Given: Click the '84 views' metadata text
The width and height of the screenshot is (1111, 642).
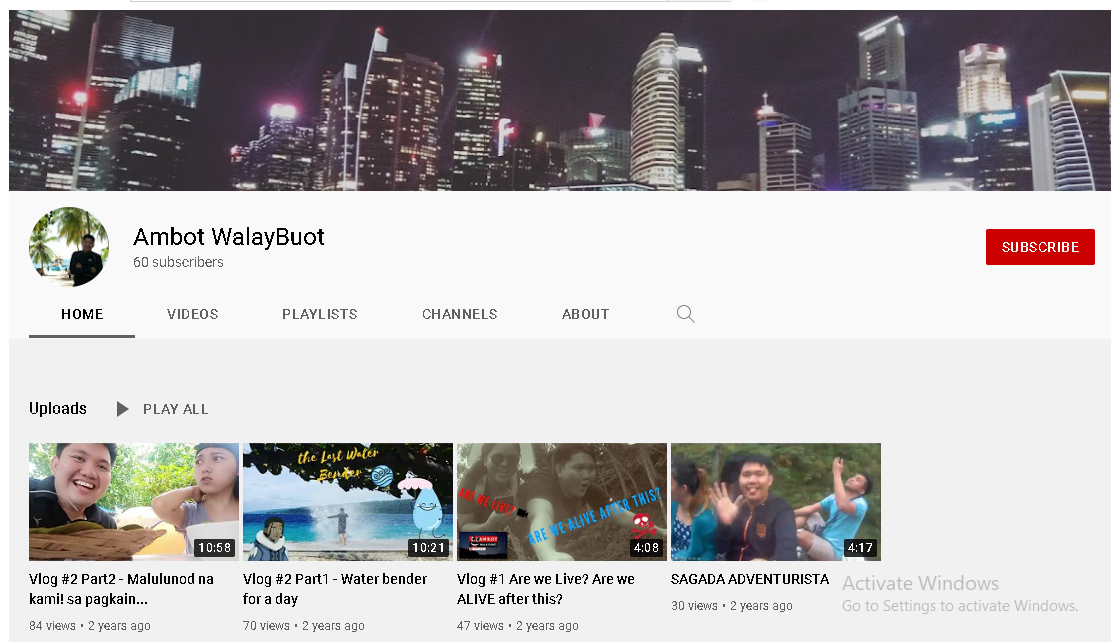Looking at the screenshot, I should pos(52,626).
